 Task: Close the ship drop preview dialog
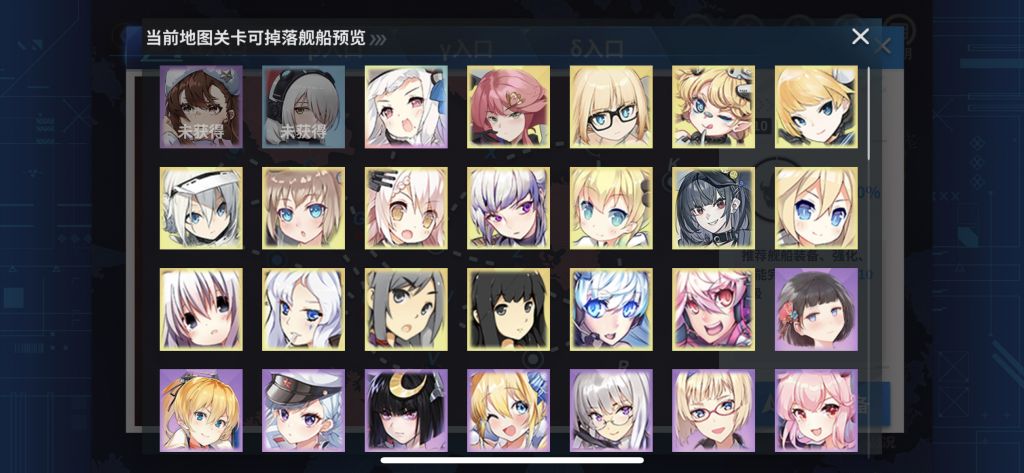coord(860,37)
